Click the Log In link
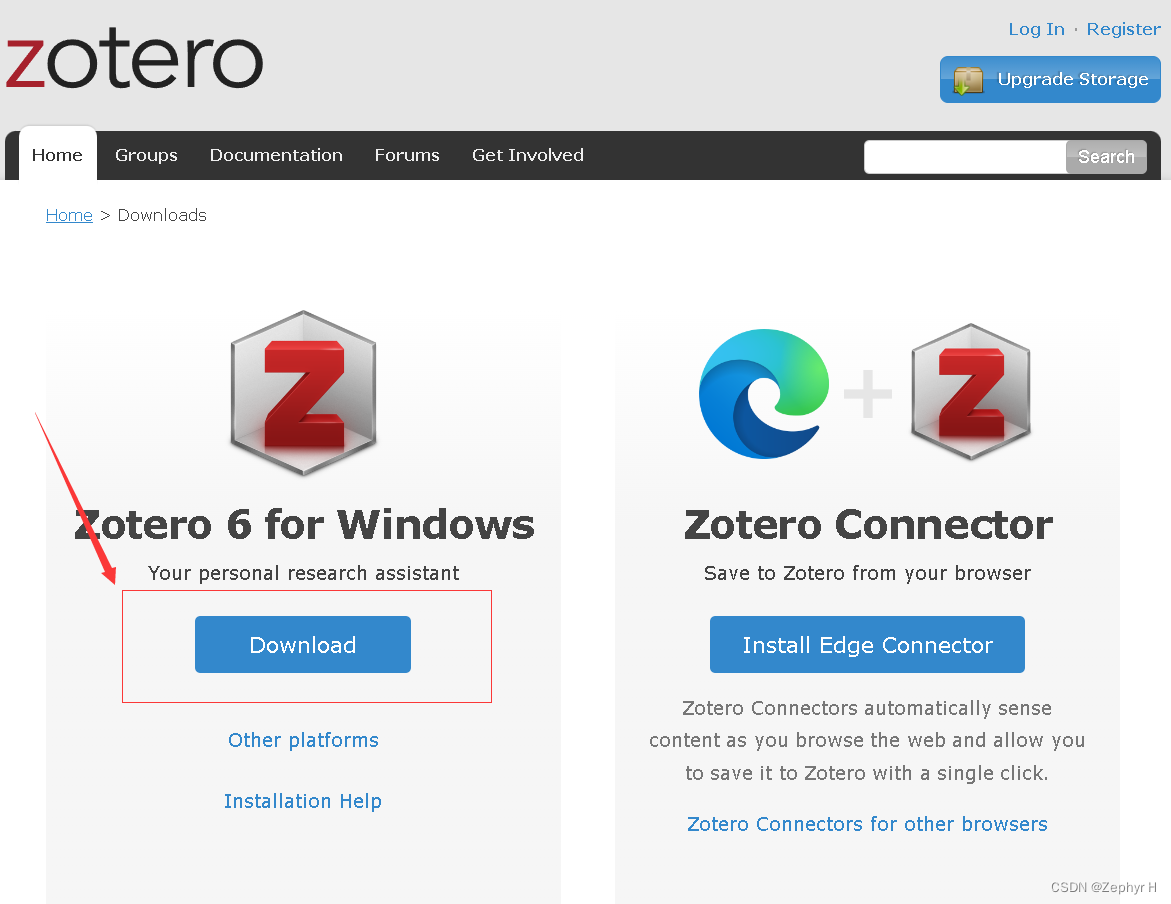The height and width of the screenshot is (904, 1171). click(1037, 29)
